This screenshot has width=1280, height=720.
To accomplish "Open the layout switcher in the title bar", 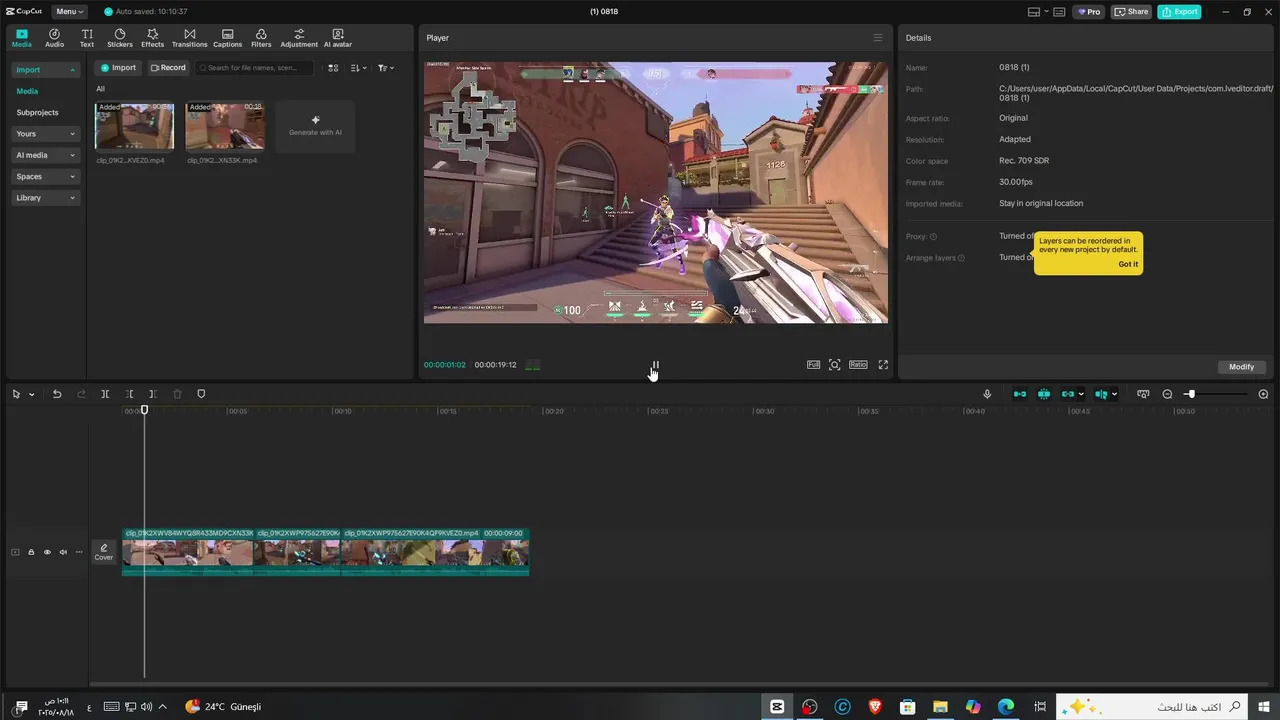I will 1038,12.
